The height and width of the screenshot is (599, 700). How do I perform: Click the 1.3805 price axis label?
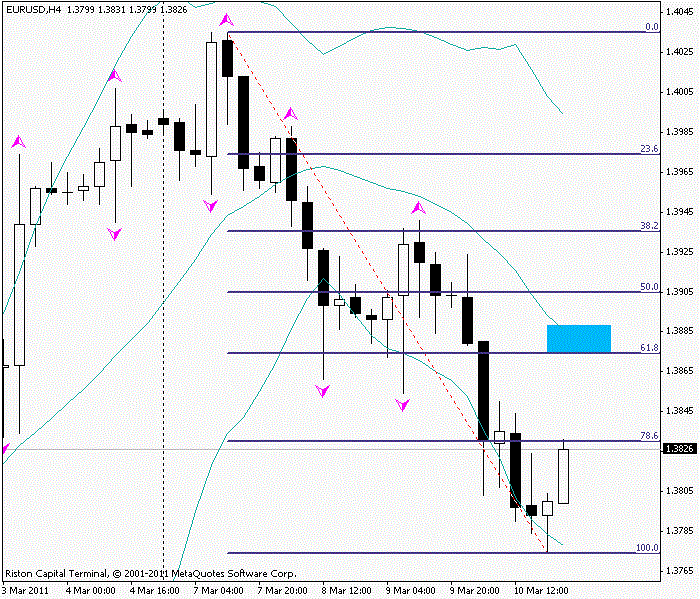(x=679, y=491)
